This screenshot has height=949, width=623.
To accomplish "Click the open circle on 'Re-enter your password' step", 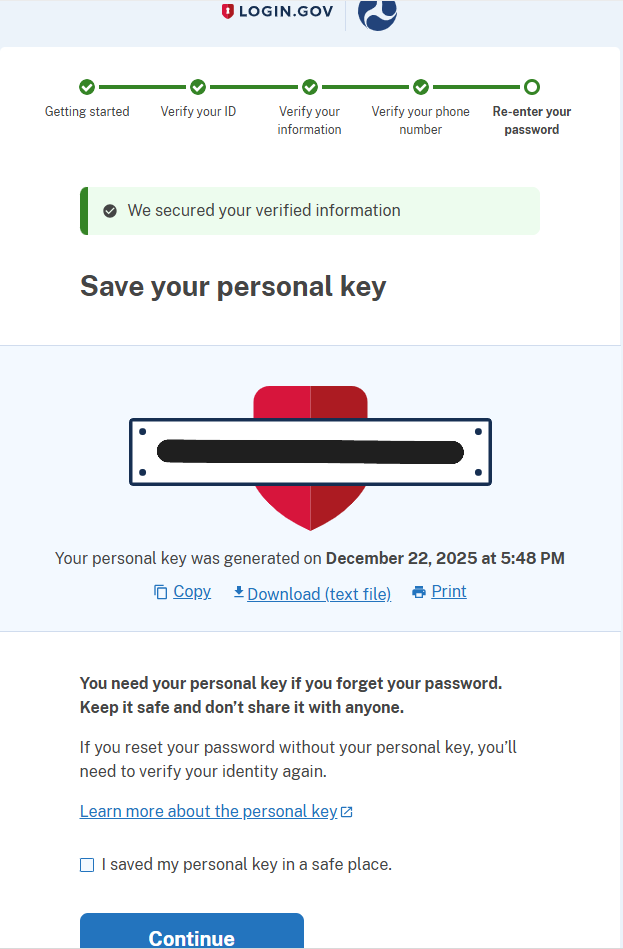I will pyautogui.click(x=531, y=87).
